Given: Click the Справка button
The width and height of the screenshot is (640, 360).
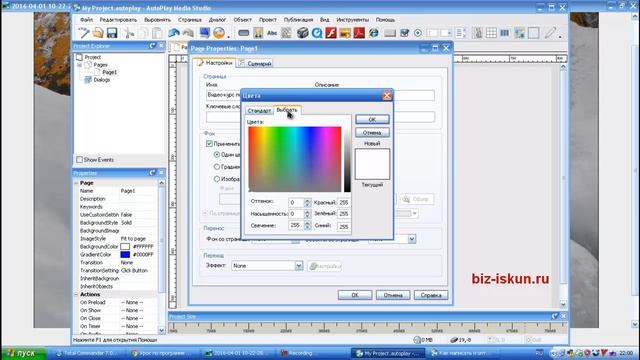Looking at the screenshot, I should pyautogui.click(x=431, y=295).
